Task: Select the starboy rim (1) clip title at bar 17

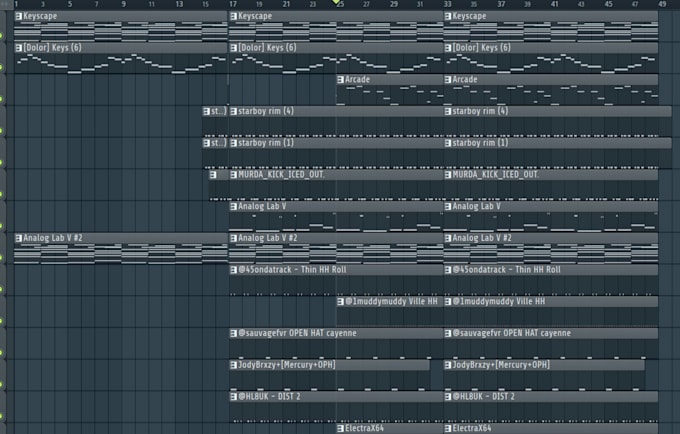Action: tap(266, 143)
